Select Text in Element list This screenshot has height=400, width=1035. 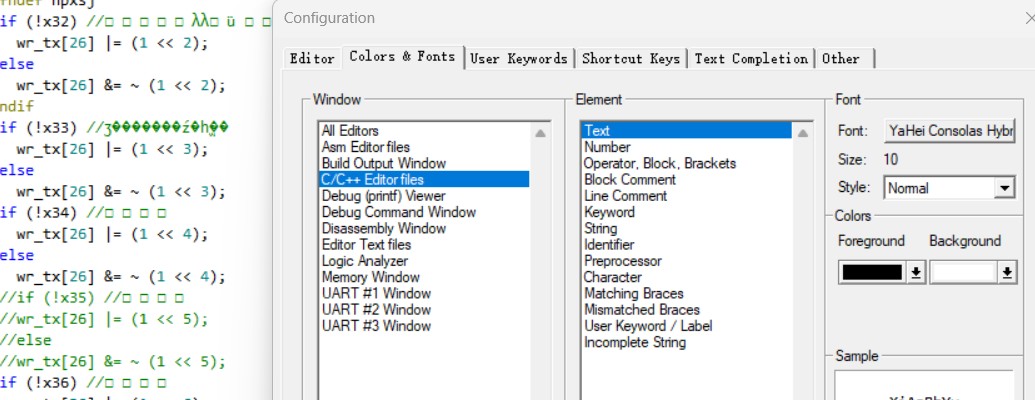[x=686, y=131]
